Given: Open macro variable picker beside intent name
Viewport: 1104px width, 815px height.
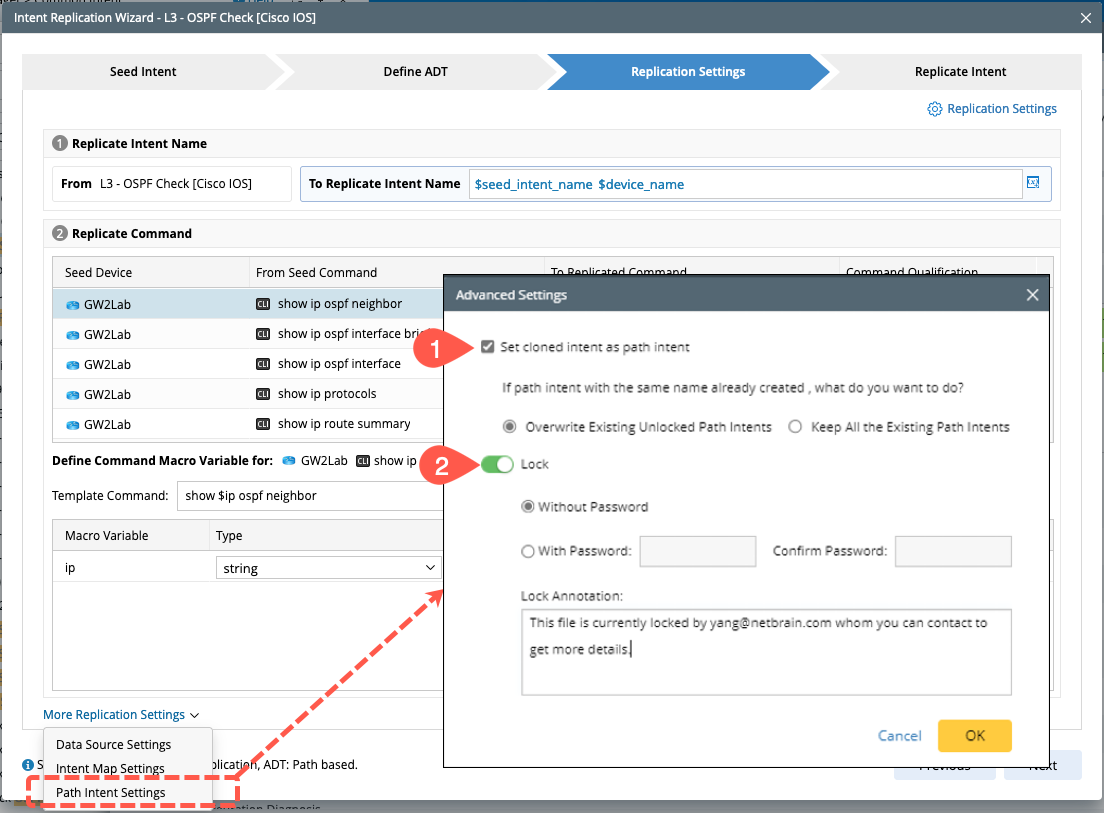Looking at the screenshot, I should [x=1033, y=183].
